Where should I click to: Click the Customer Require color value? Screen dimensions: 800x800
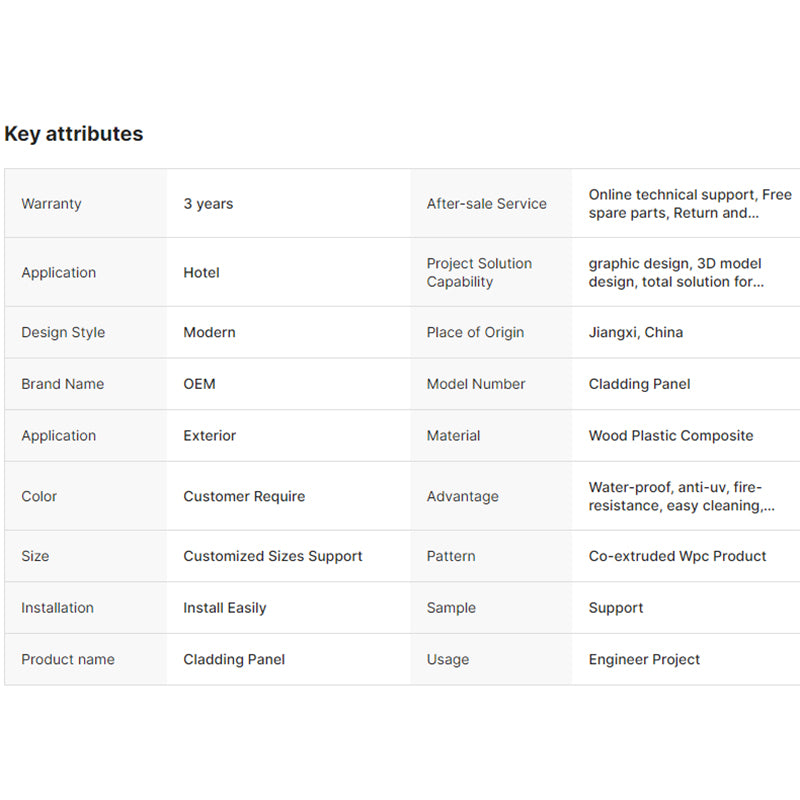pyautogui.click(x=244, y=497)
